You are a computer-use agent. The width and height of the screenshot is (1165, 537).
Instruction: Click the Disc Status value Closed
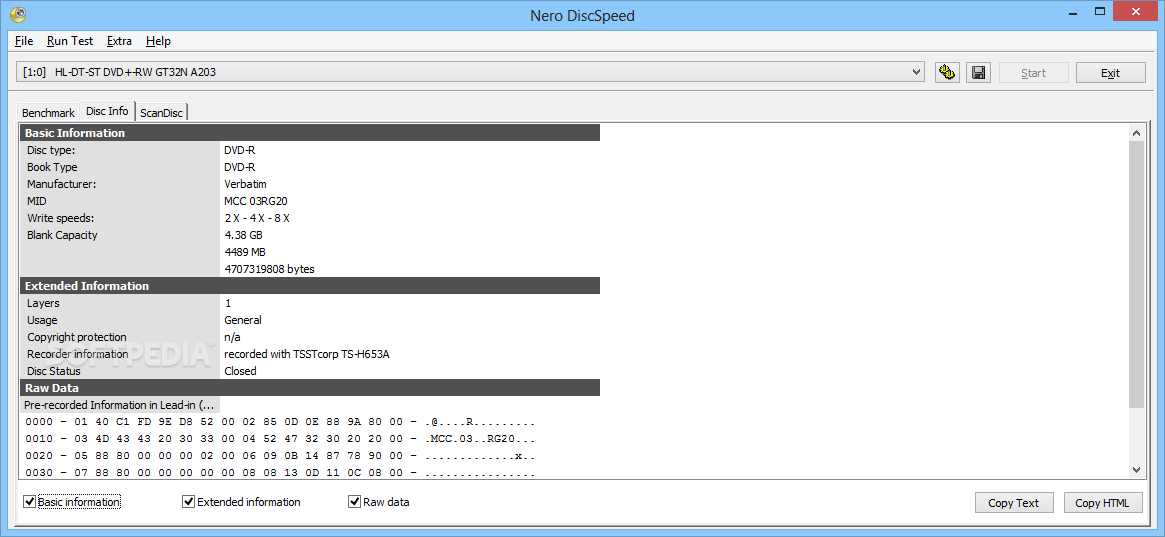click(240, 371)
